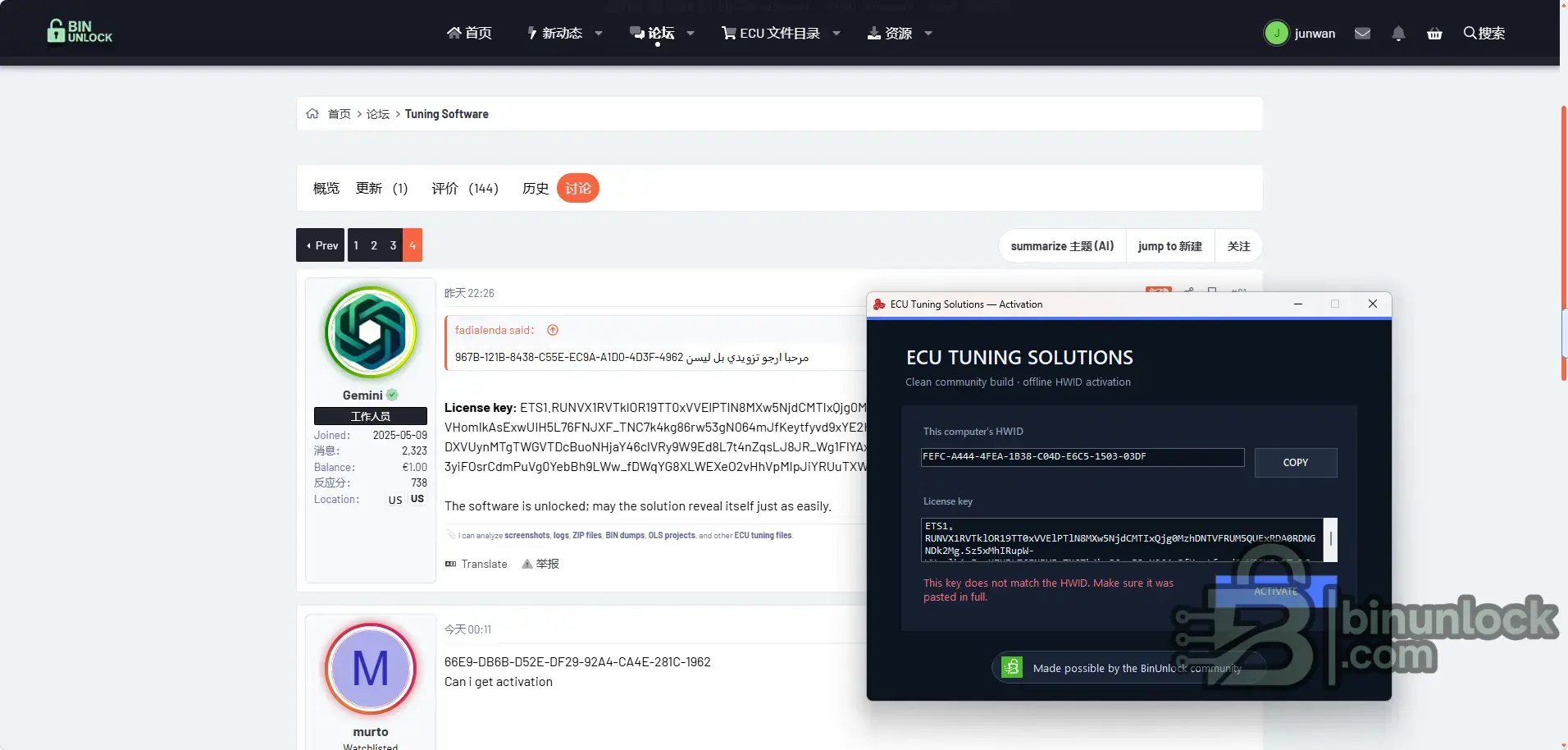Select current discussion page 4

[x=413, y=245]
